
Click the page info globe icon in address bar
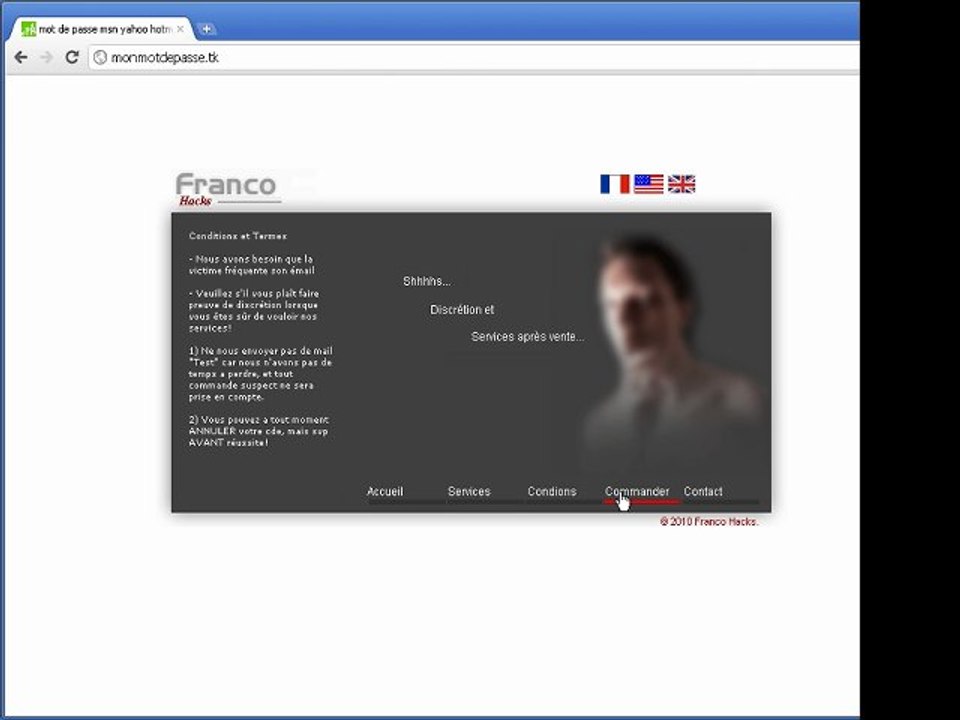tap(100, 58)
